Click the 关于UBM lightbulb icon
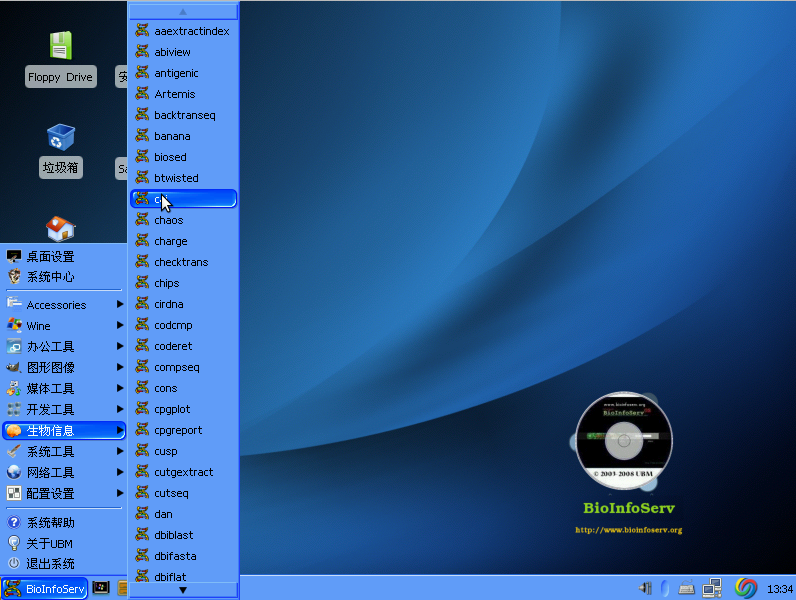 click(14, 543)
